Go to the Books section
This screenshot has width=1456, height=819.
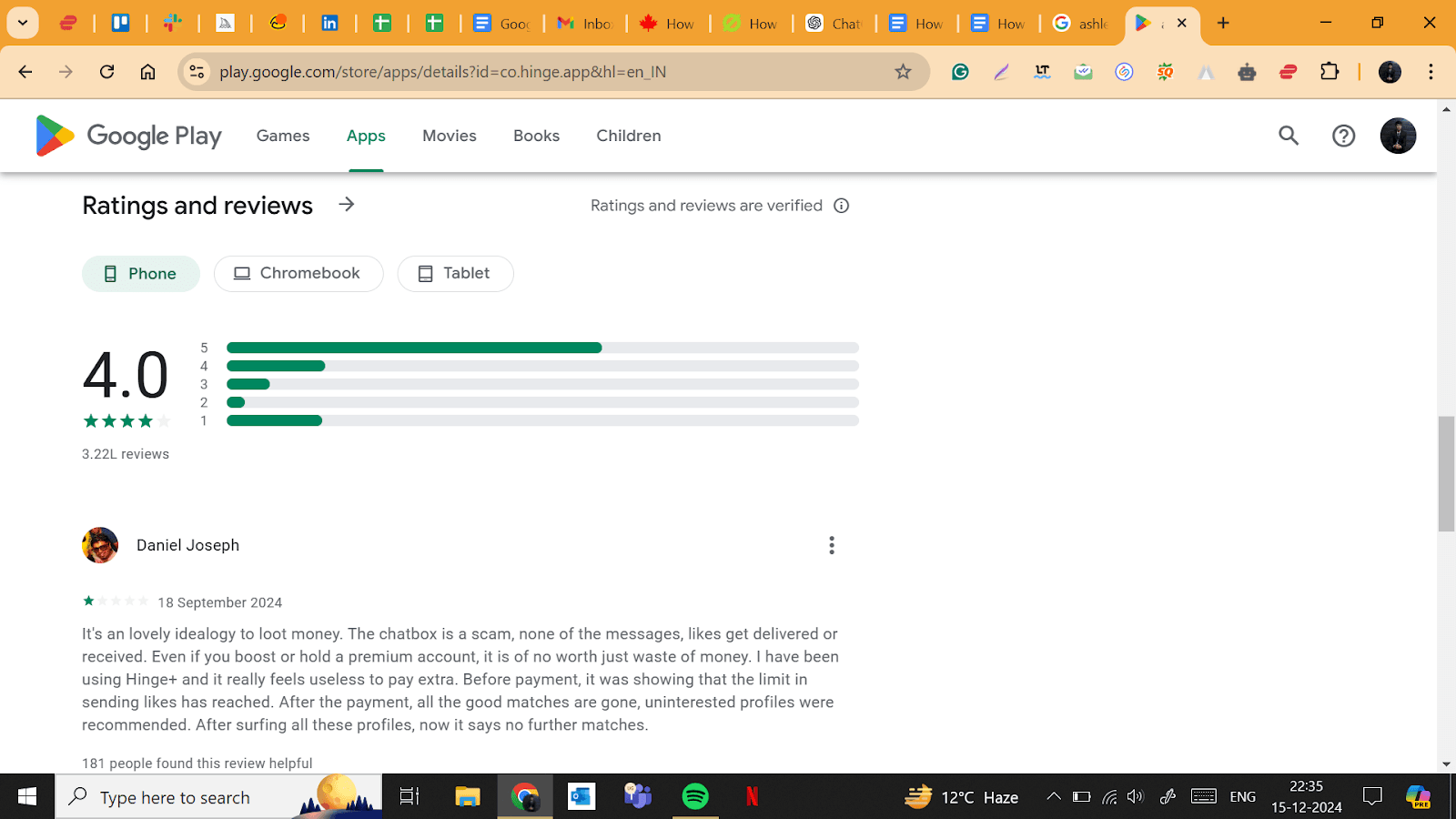point(536,136)
